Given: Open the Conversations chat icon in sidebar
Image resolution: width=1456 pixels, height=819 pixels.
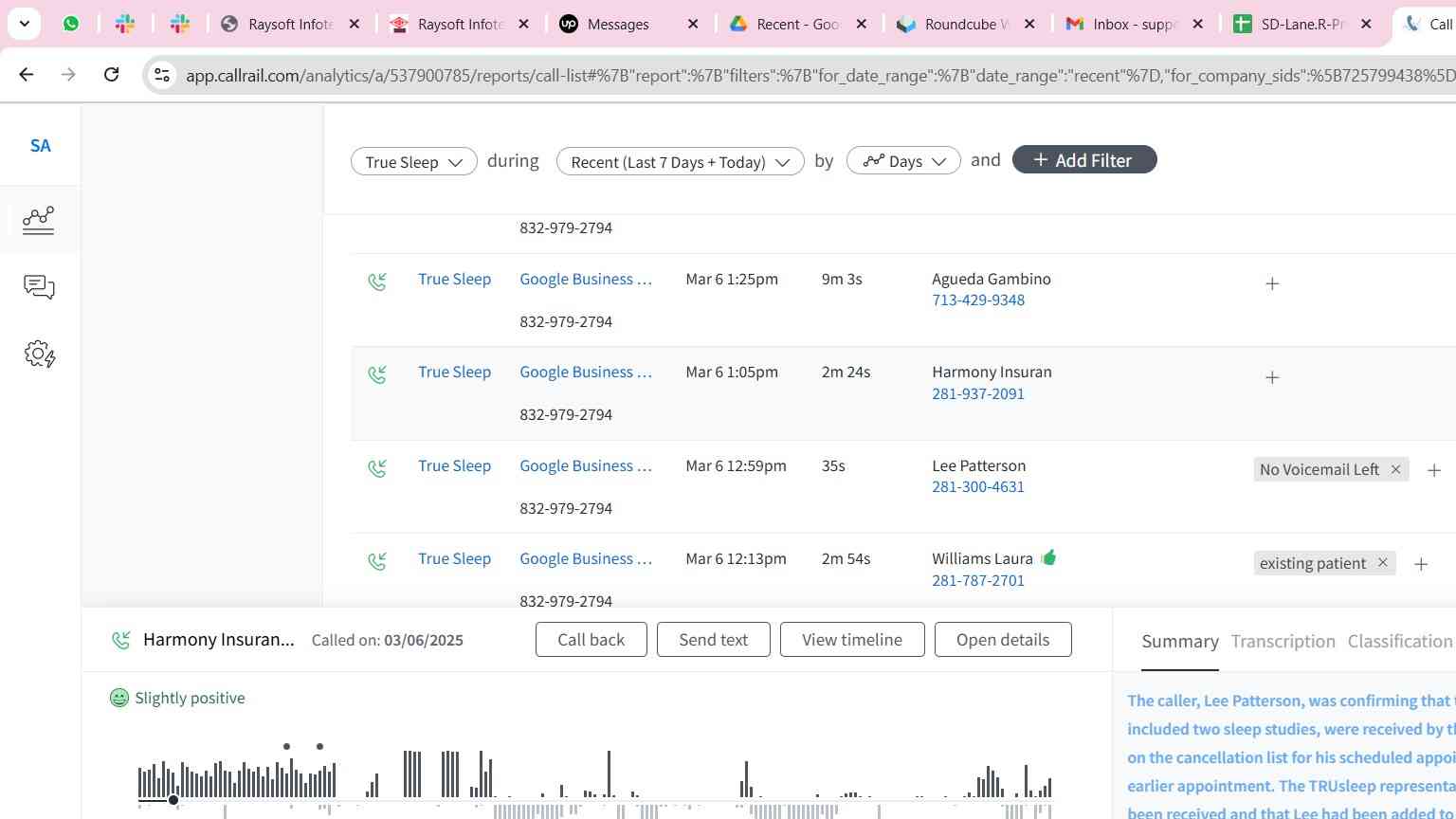Looking at the screenshot, I should 39,287.
